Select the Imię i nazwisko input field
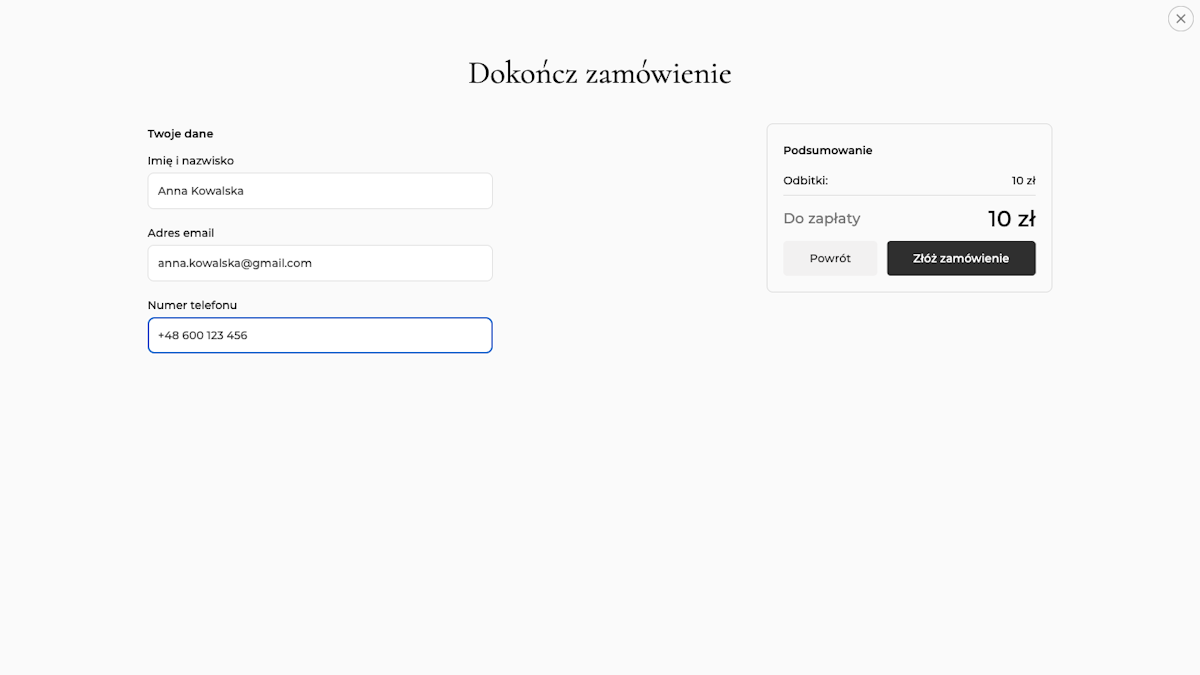This screenshot has width=1200, height=675. tap(320, 191)
